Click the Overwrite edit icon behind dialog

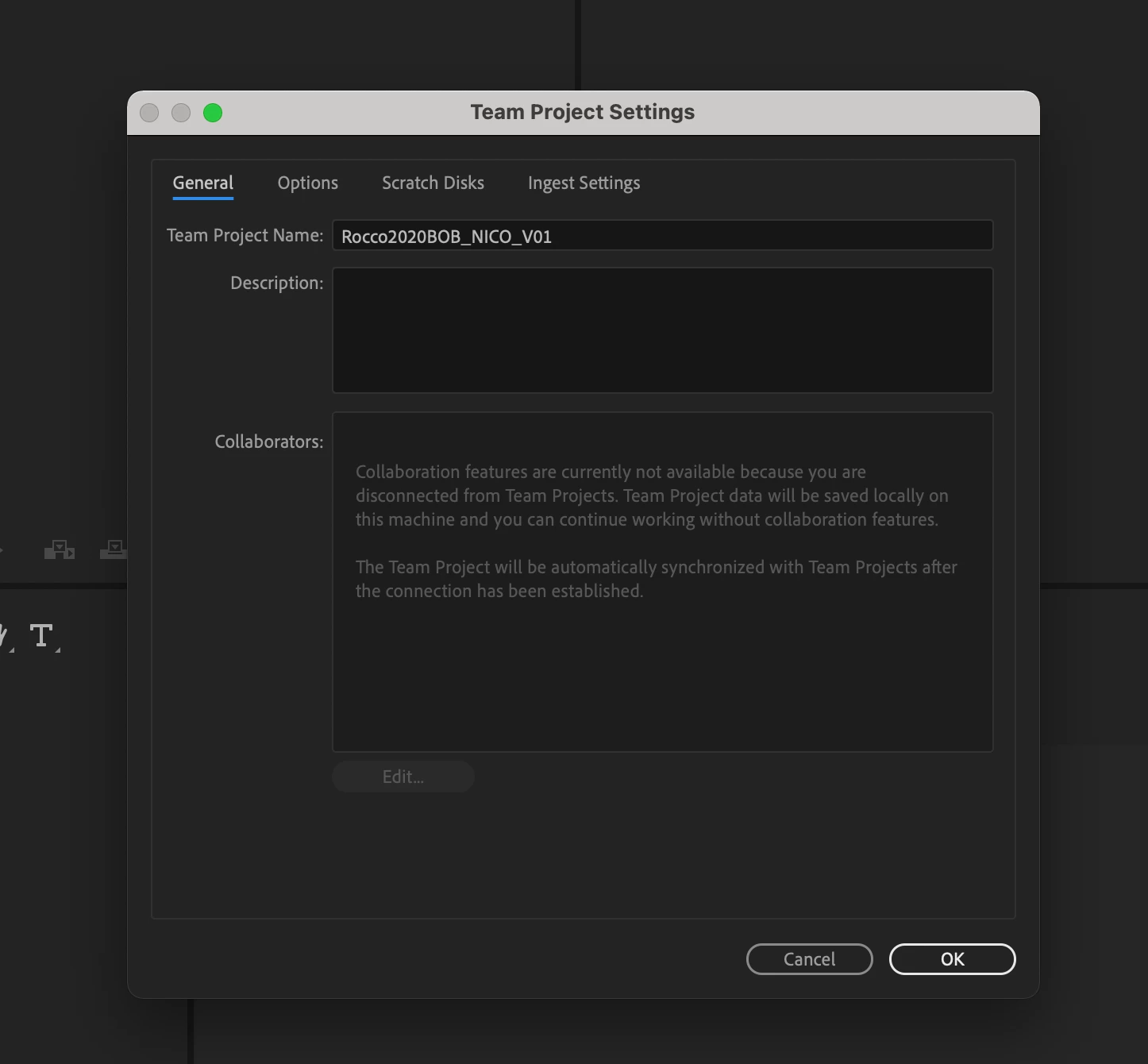point(114,549)
